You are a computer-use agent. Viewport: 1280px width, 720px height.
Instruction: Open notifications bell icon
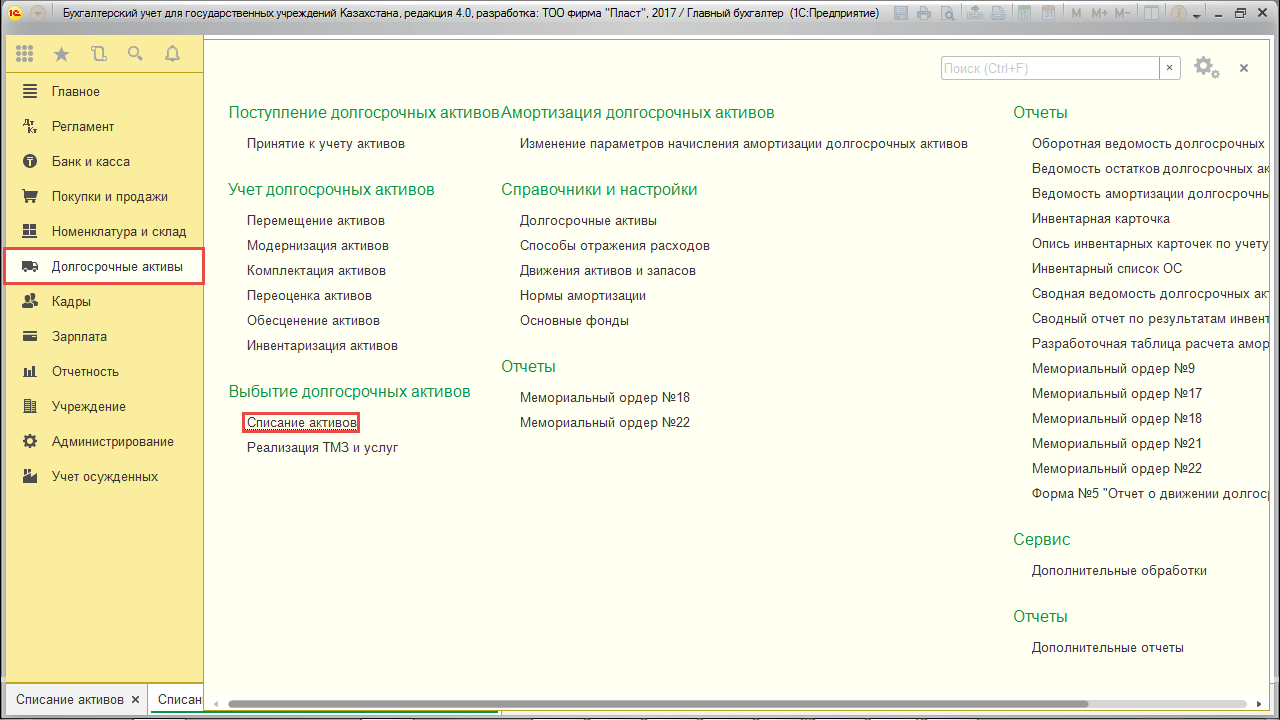(x=172, y=54)
